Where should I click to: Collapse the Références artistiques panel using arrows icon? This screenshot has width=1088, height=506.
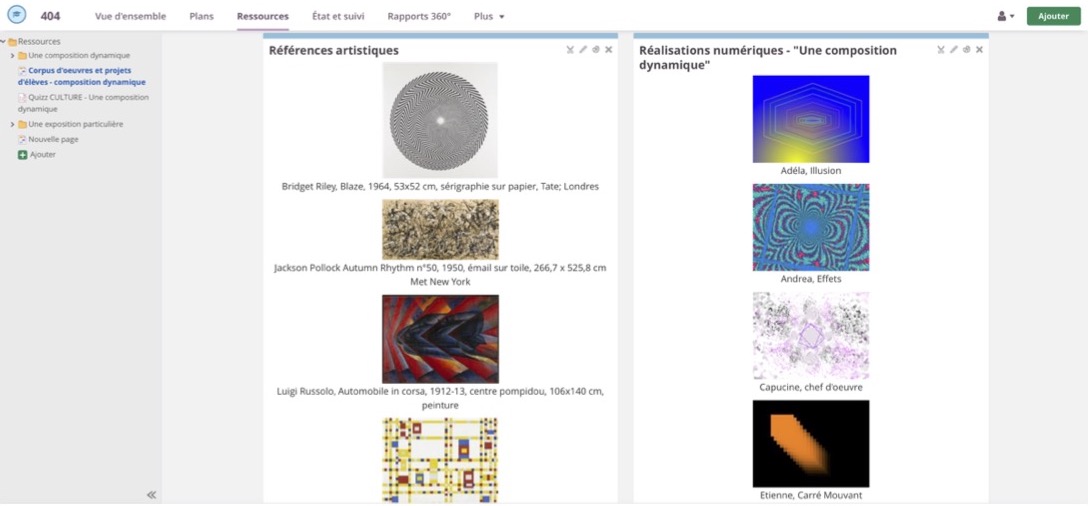[x=570, y=50]
